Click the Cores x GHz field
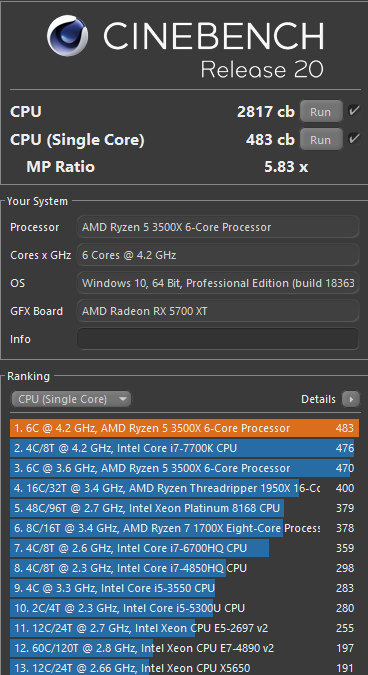The height and width of the screenshot is (675, 368). point(218,255)
